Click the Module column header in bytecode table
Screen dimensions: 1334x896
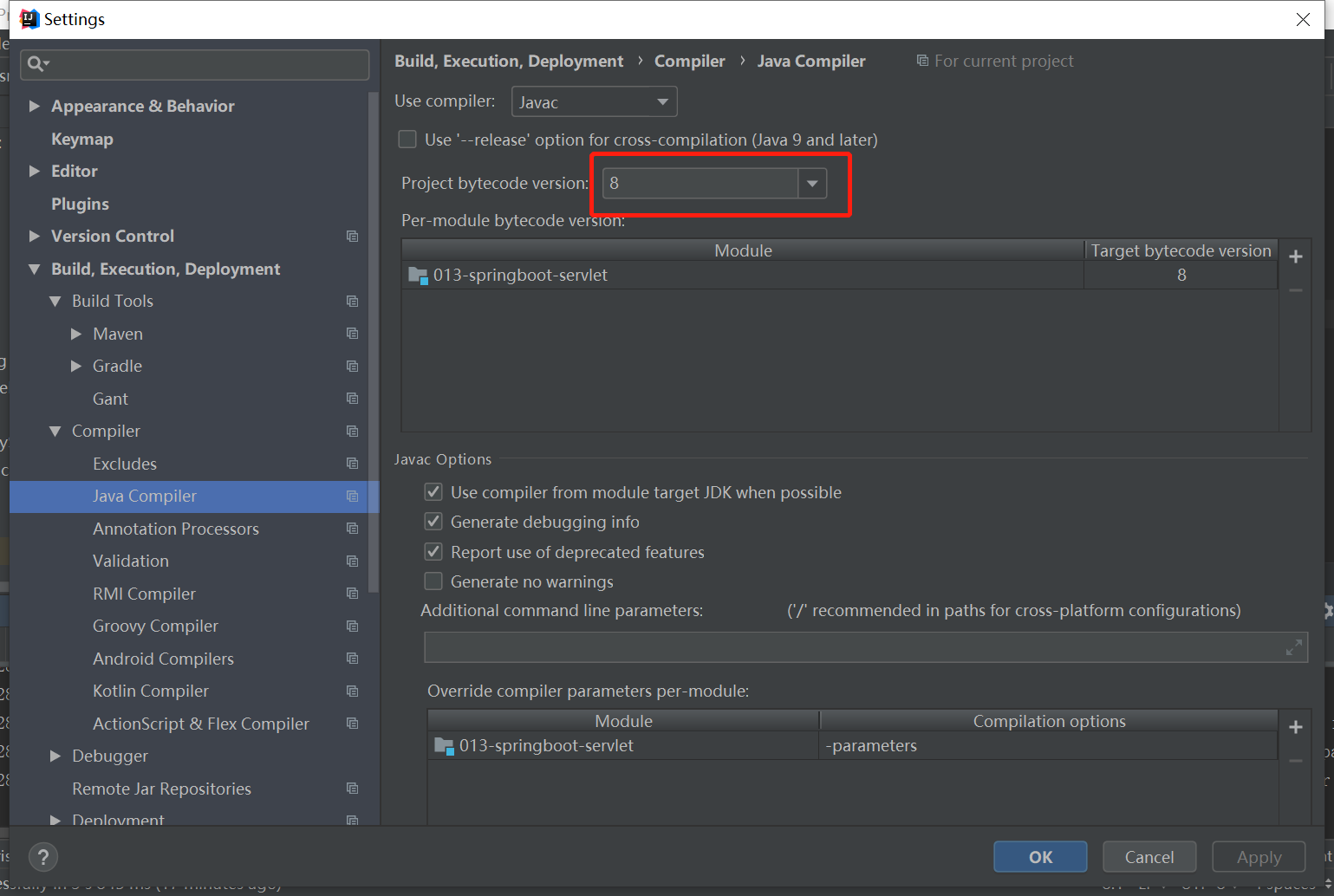743,250
